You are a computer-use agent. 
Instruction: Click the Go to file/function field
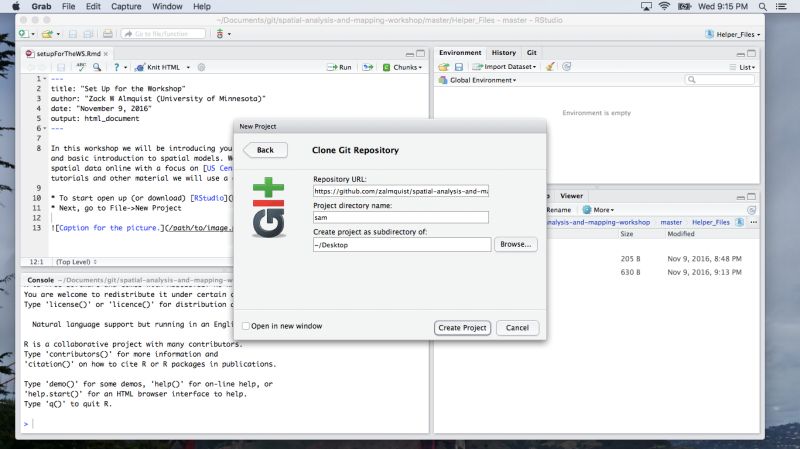(x=163, y=34)
